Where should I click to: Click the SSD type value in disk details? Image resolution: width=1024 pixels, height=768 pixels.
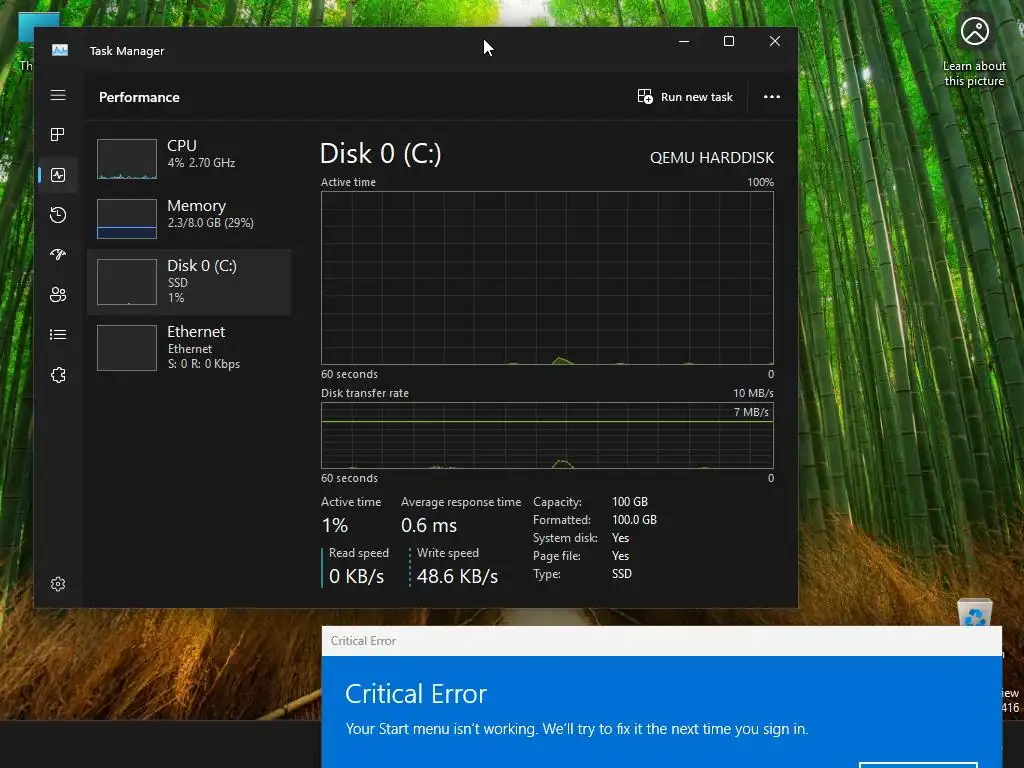click(622, 574)
